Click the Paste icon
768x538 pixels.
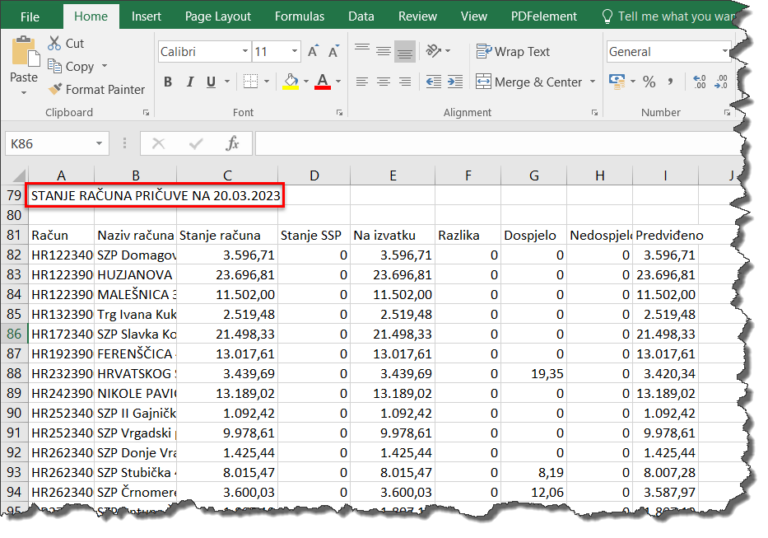click(24, 54)
